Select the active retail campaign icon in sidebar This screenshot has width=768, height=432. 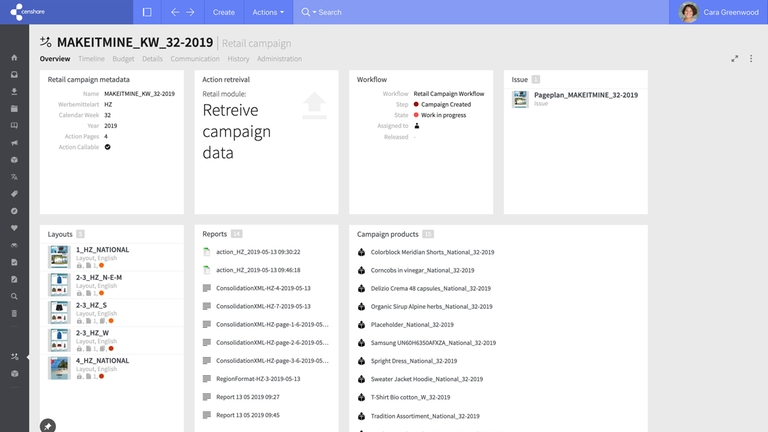click(14, 357)
